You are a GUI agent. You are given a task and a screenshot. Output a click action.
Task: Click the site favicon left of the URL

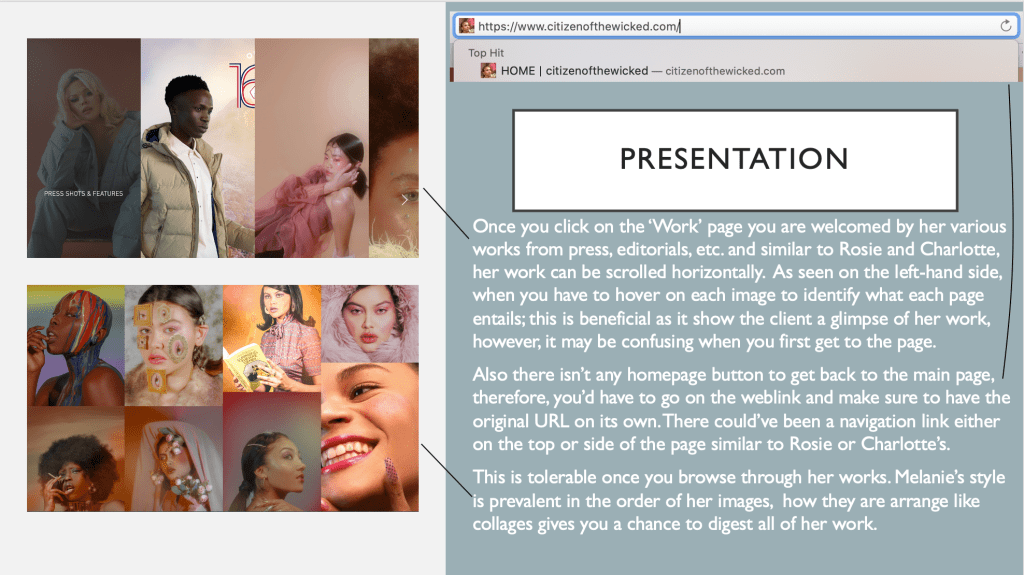tap(467, 26)
